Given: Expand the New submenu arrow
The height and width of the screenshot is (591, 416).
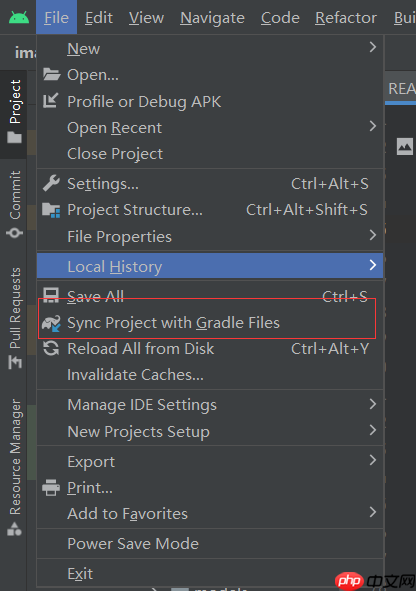Looking at the screenshot, I should 373,47.
